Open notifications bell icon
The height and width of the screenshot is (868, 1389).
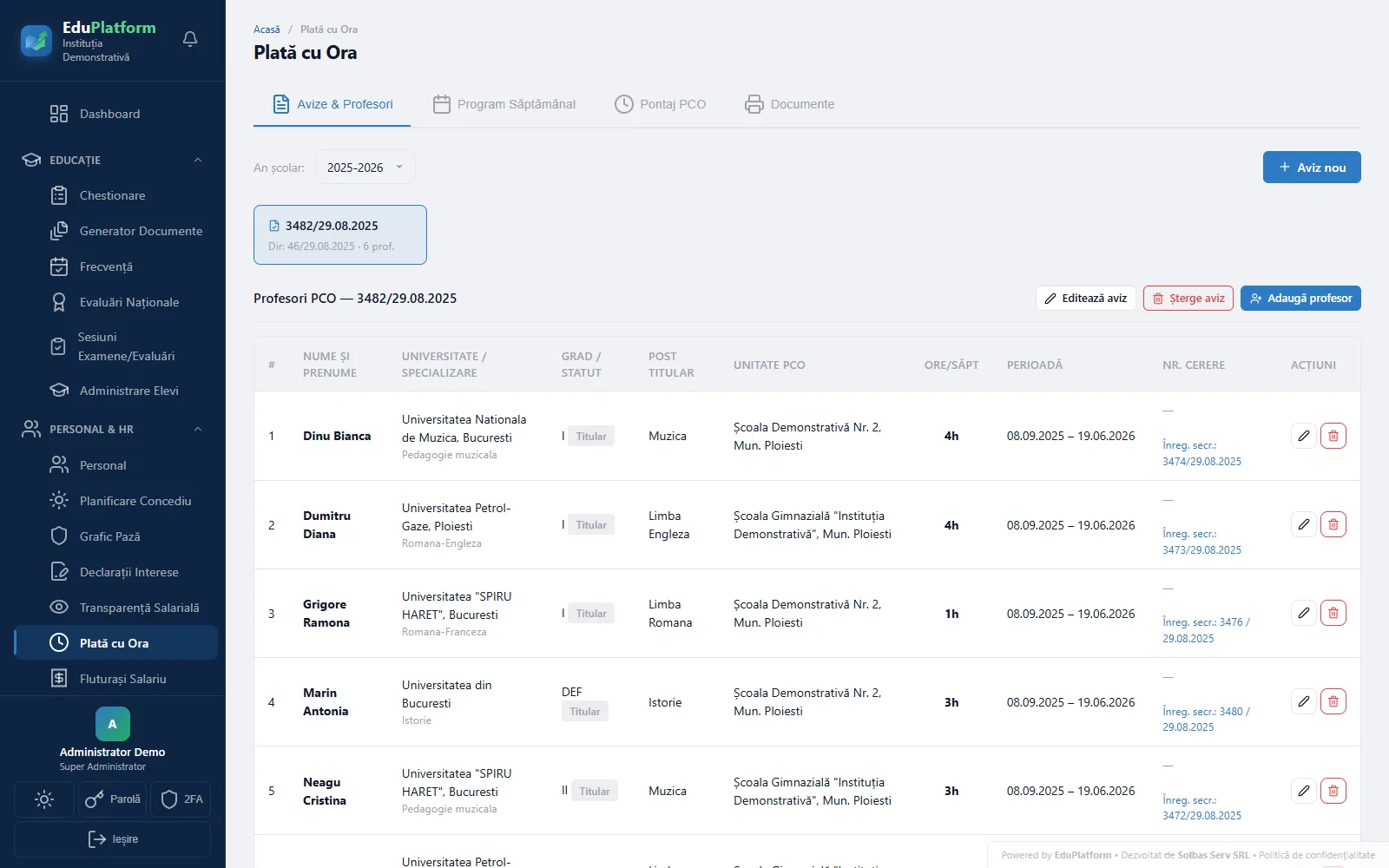click(190, 39)
